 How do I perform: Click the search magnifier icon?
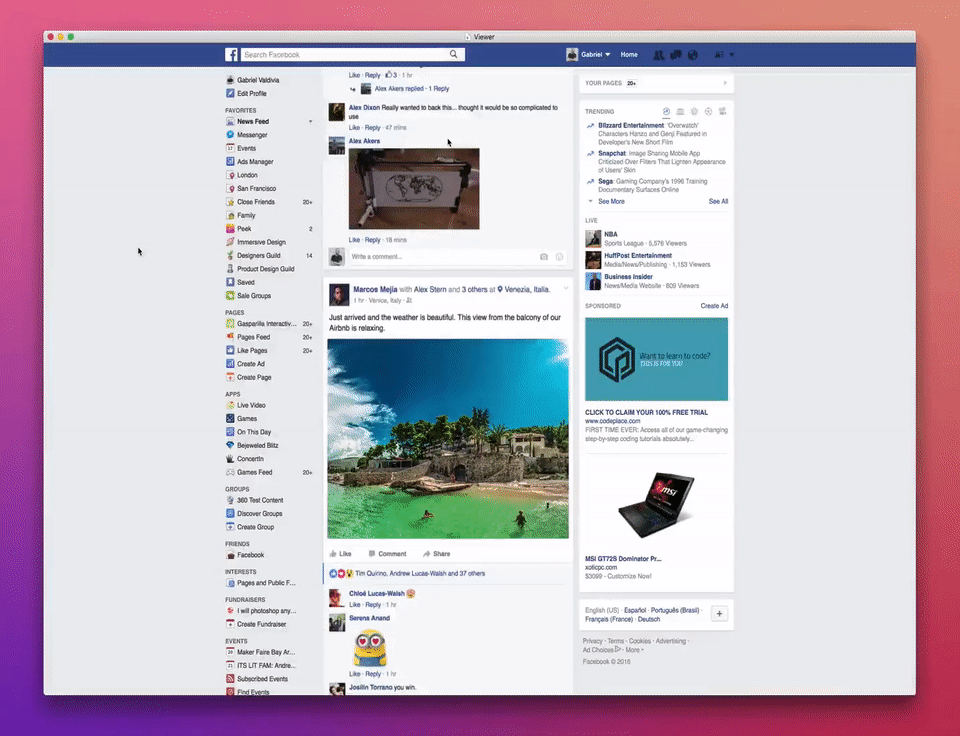pos(454,54)
